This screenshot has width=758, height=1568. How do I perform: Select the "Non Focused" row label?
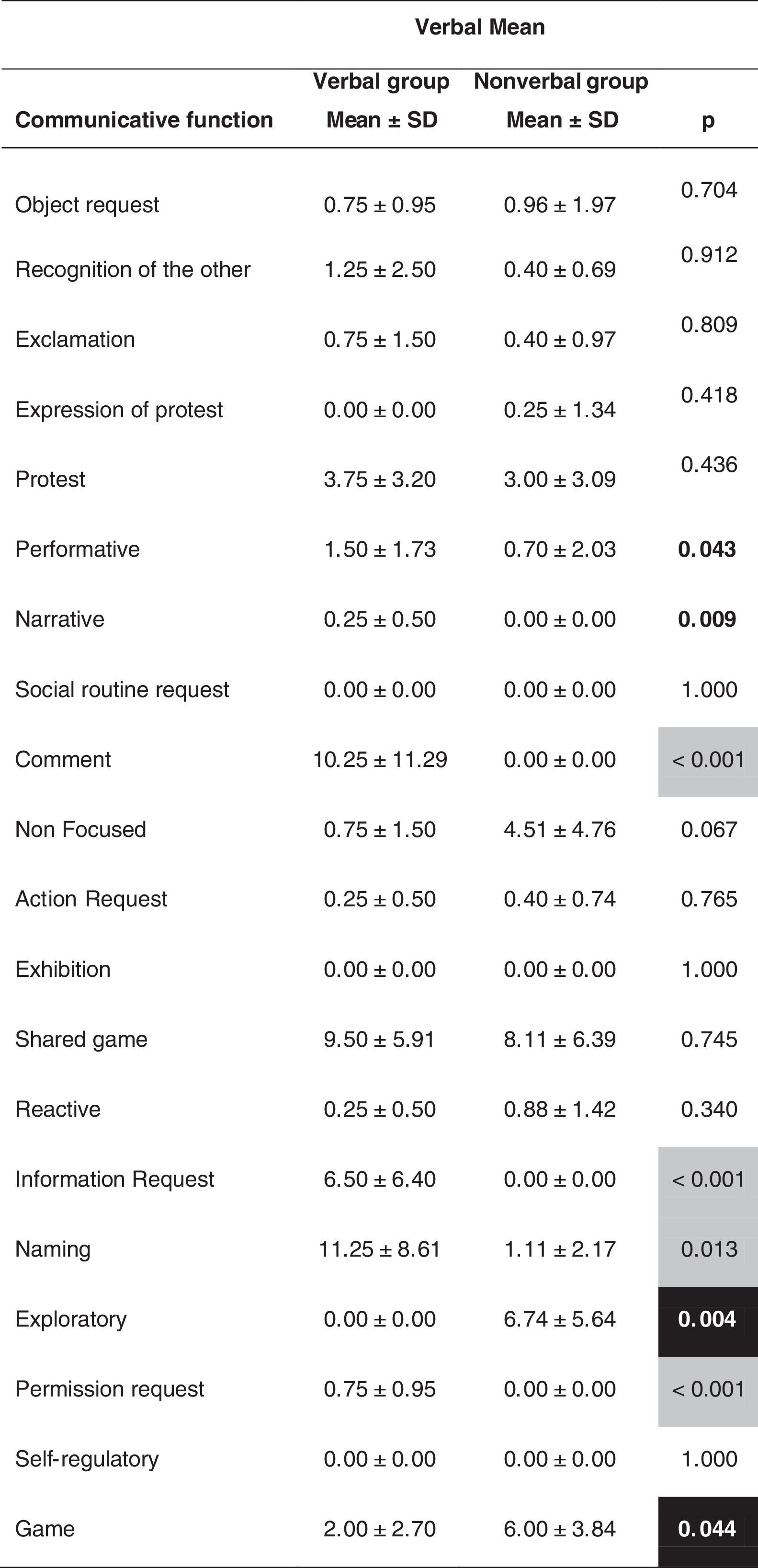coord(80,829)
